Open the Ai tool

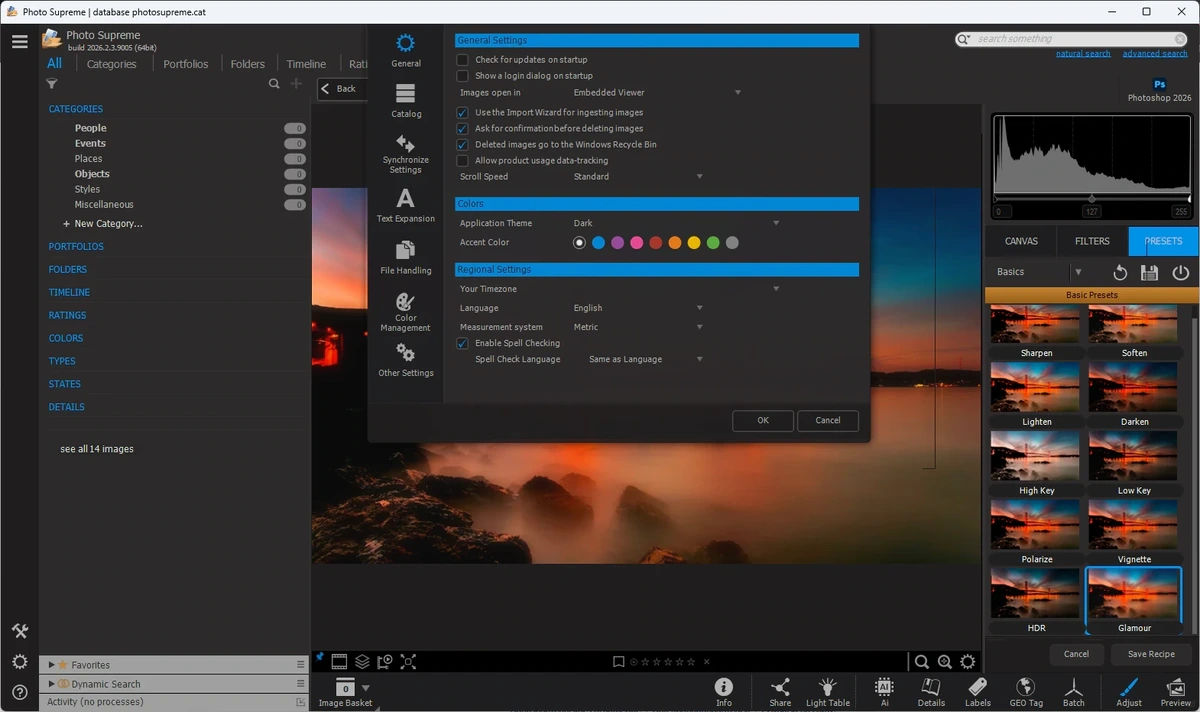(x=884, y=692)
